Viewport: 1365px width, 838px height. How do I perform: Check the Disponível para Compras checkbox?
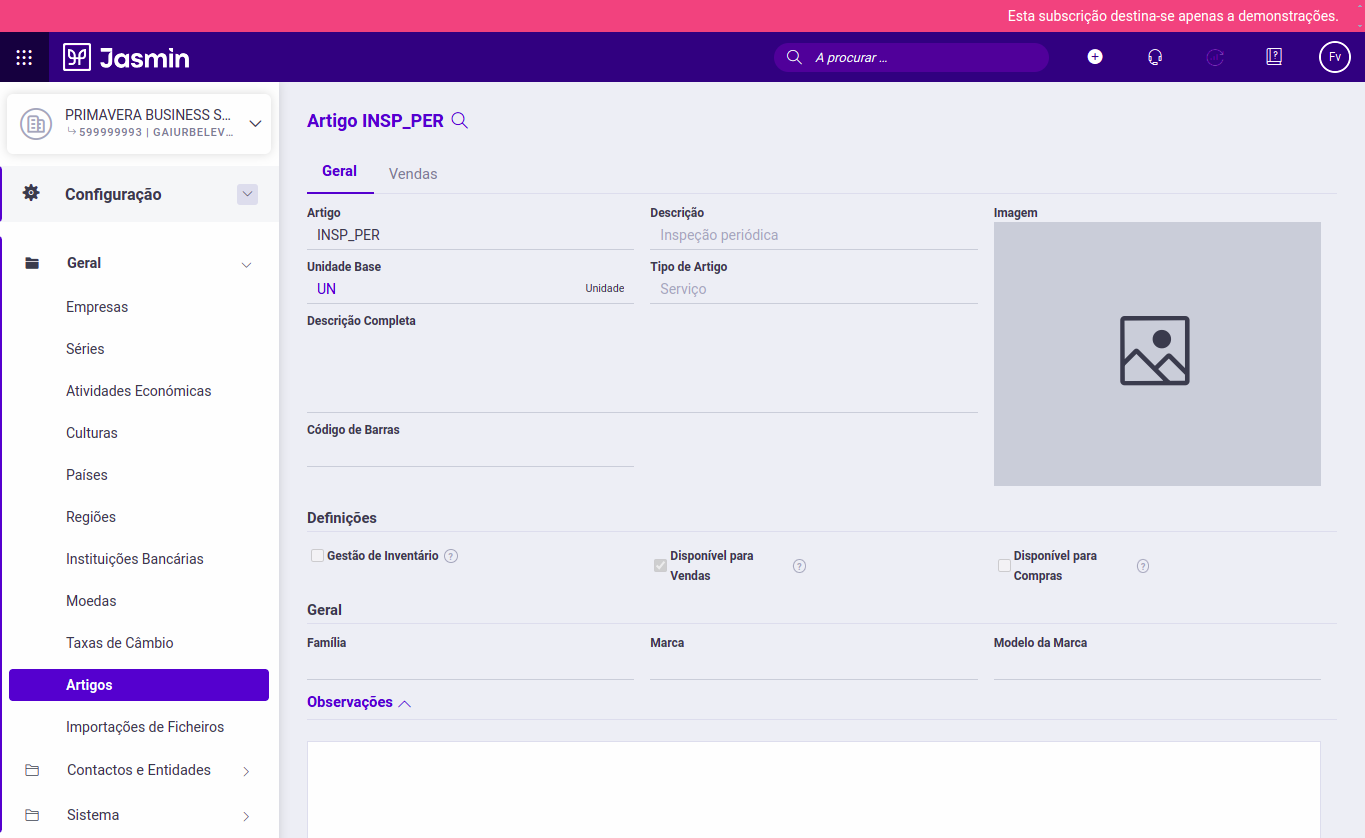pyautogui.click(x=1004, y=566)
